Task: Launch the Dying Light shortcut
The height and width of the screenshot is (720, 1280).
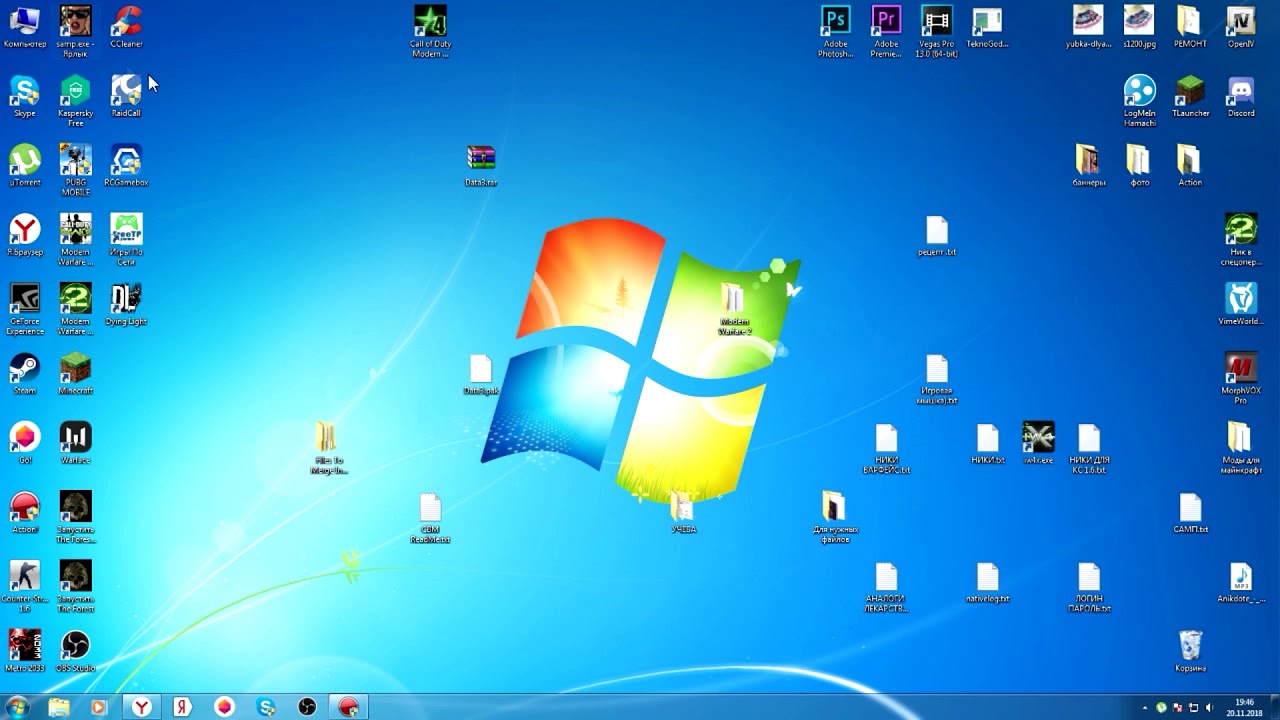Action: tap(126, 305)
